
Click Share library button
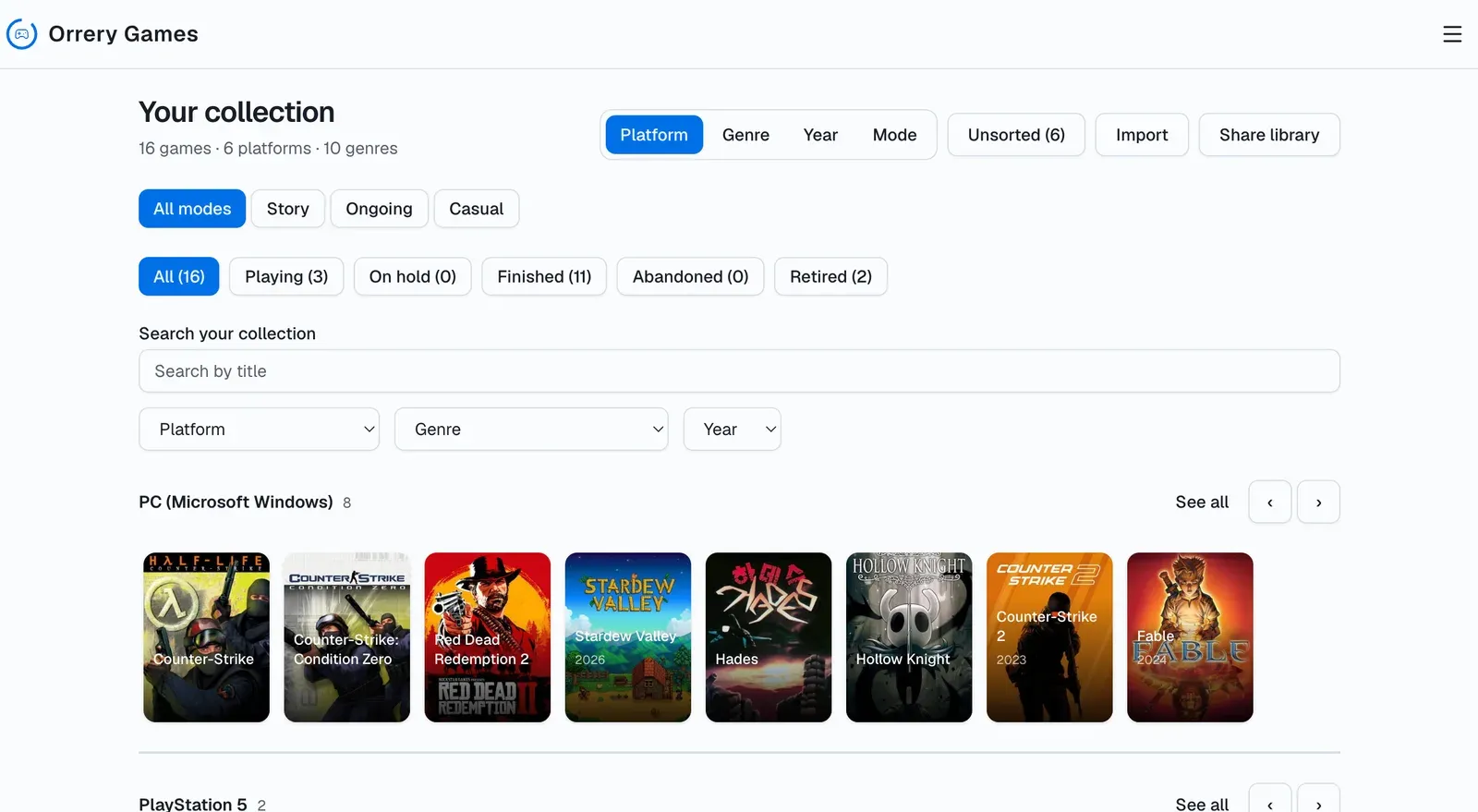1269,135
